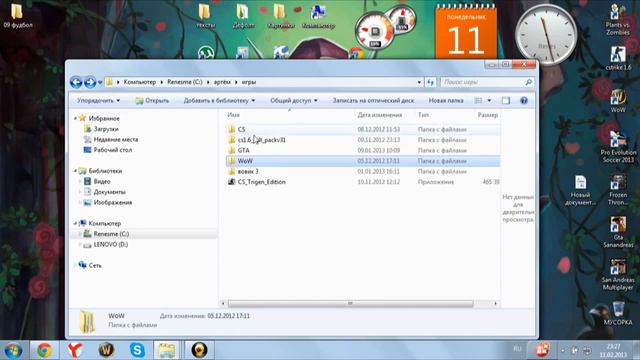Open San Andreas Multiplayer desktop shortcut
The height and width of the screenshot is (360, 640).
pyautogui.click(x=618, y=275)
